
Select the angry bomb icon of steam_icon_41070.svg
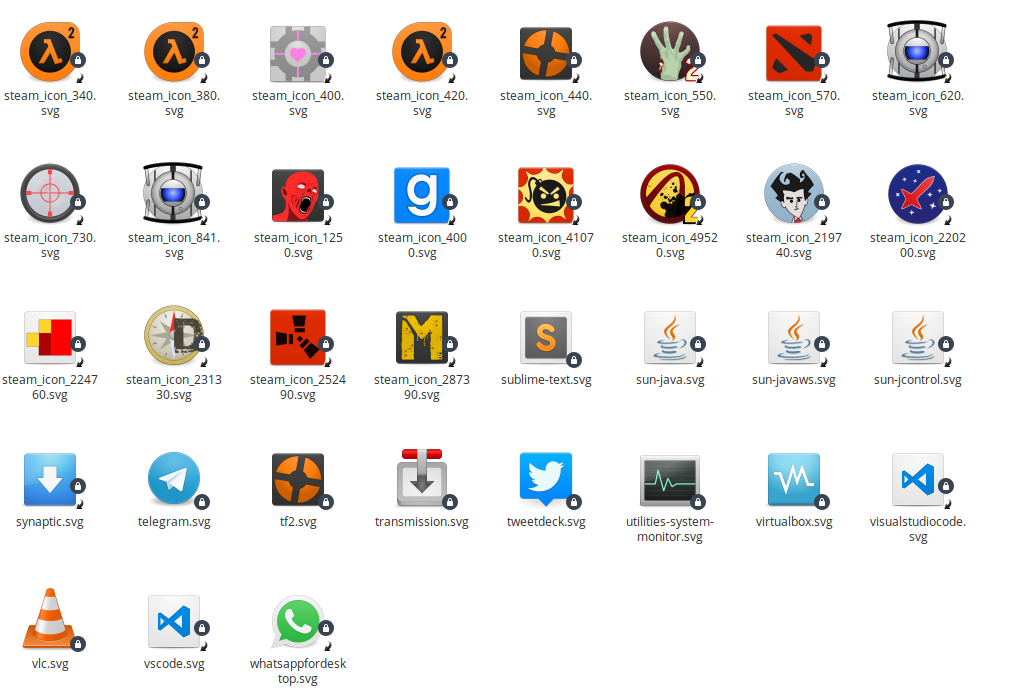pos(546,195)
